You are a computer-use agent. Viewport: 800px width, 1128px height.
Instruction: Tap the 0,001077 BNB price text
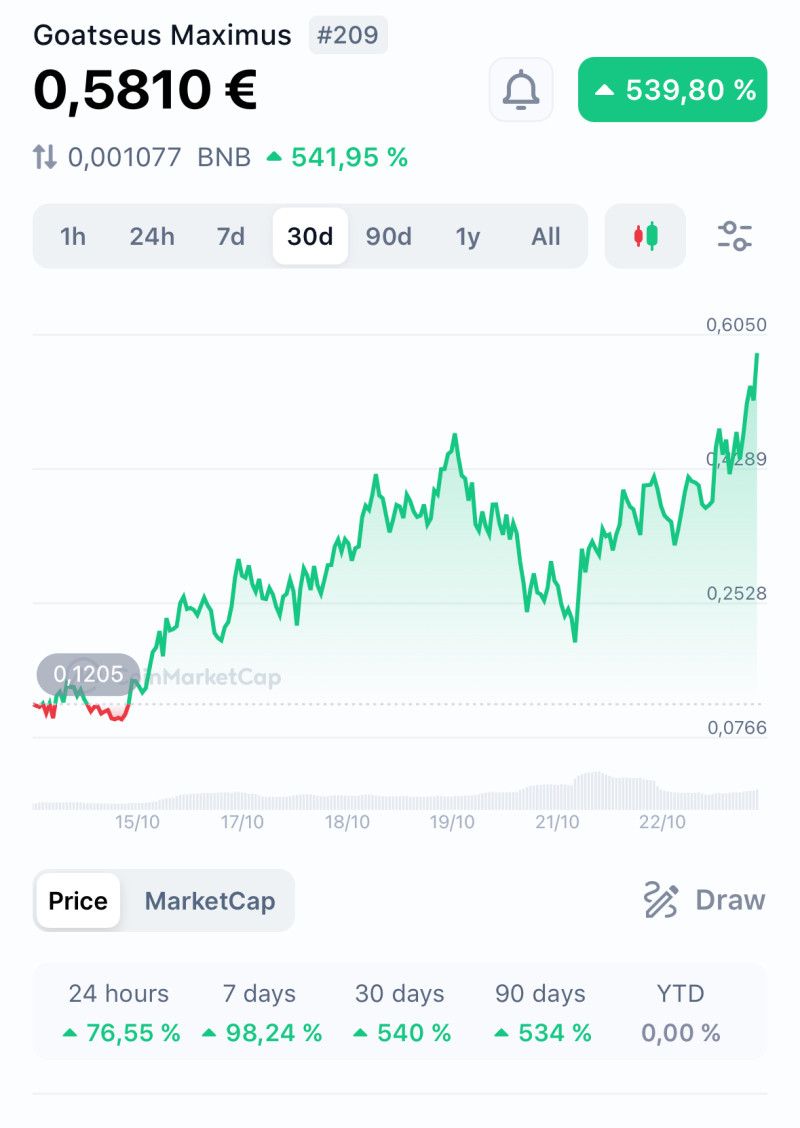(x=159, y=157)
